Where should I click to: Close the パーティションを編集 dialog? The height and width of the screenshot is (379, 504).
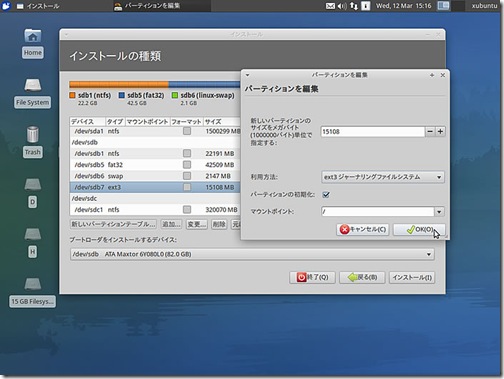443,75
